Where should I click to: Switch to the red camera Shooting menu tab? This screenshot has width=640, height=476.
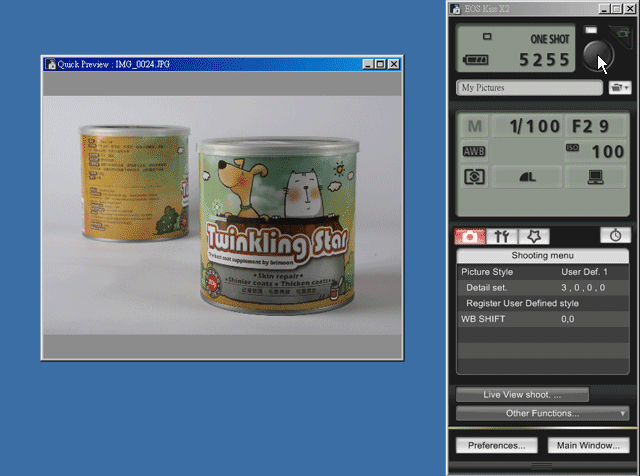470,236
